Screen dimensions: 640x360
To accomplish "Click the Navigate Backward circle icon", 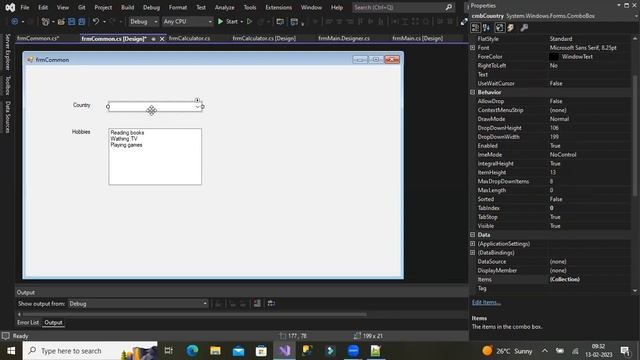I will pos(15,21).
